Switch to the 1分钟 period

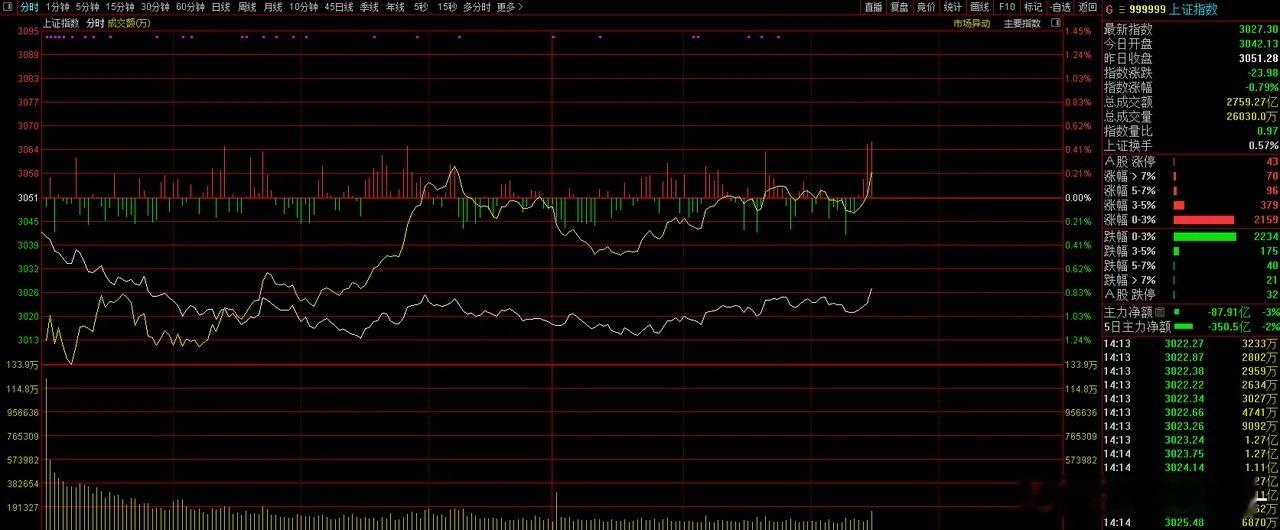point(57,7)
